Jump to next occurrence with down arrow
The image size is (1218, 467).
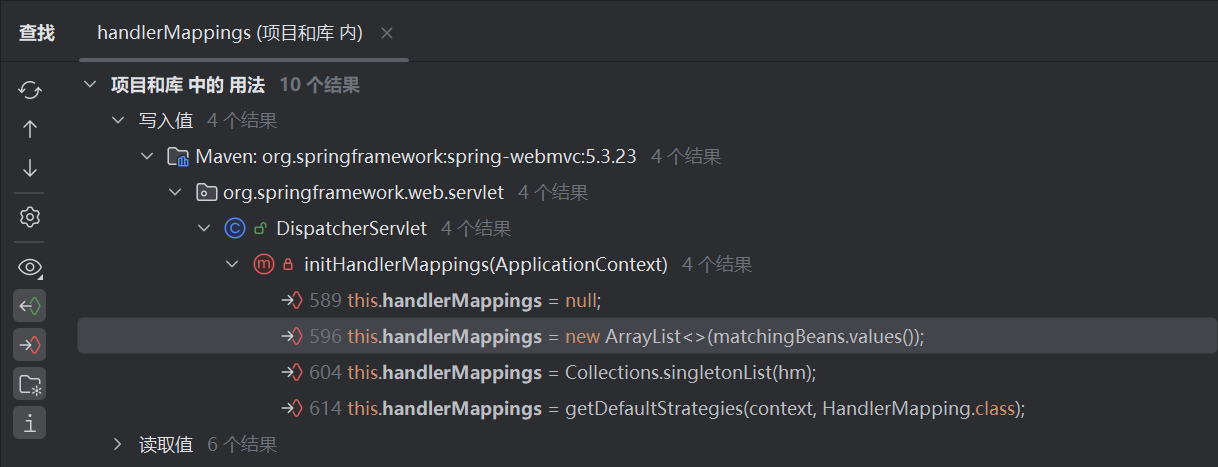(x=30, y=168)
